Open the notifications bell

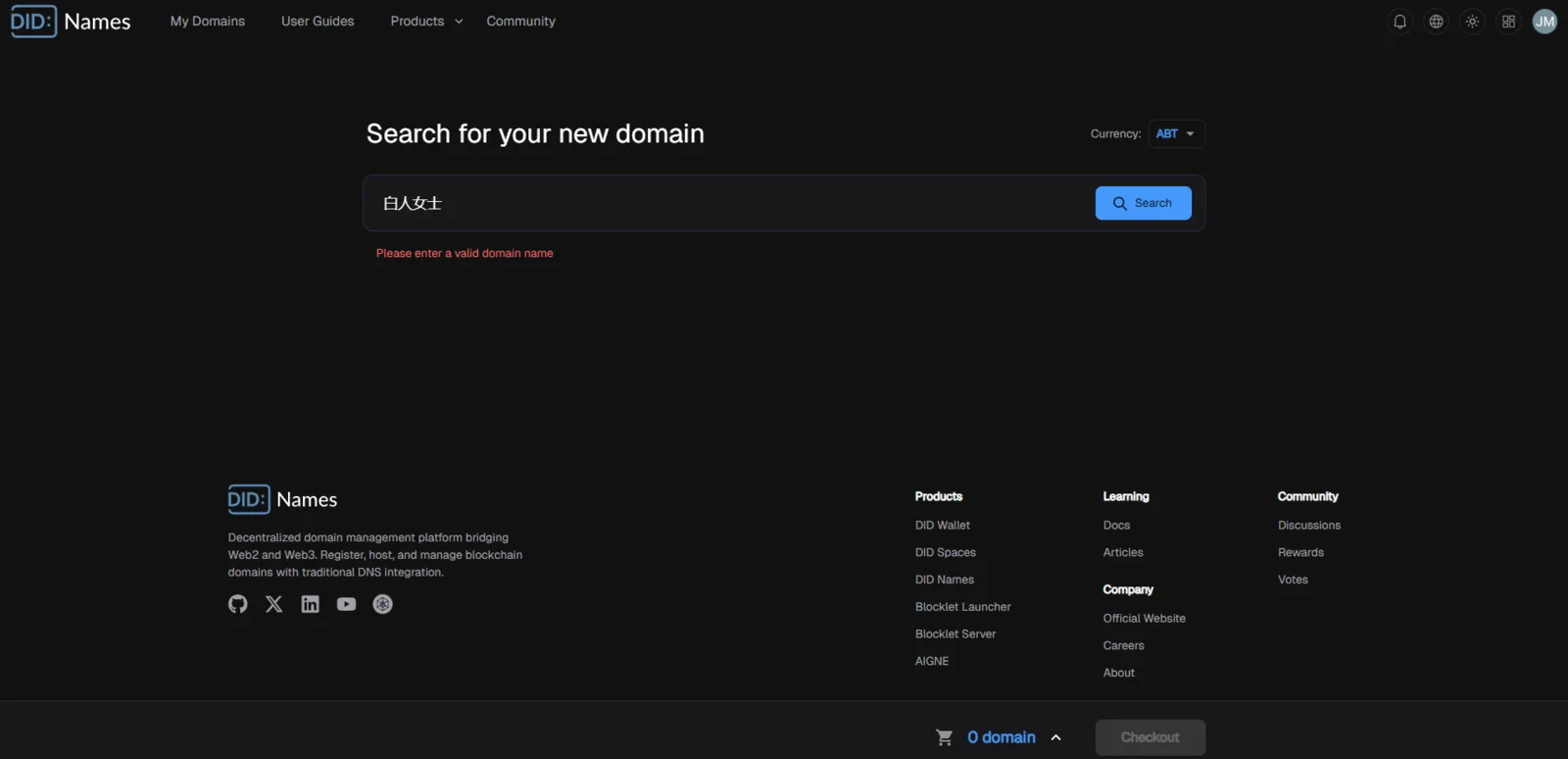click(x=1400, y=22)
